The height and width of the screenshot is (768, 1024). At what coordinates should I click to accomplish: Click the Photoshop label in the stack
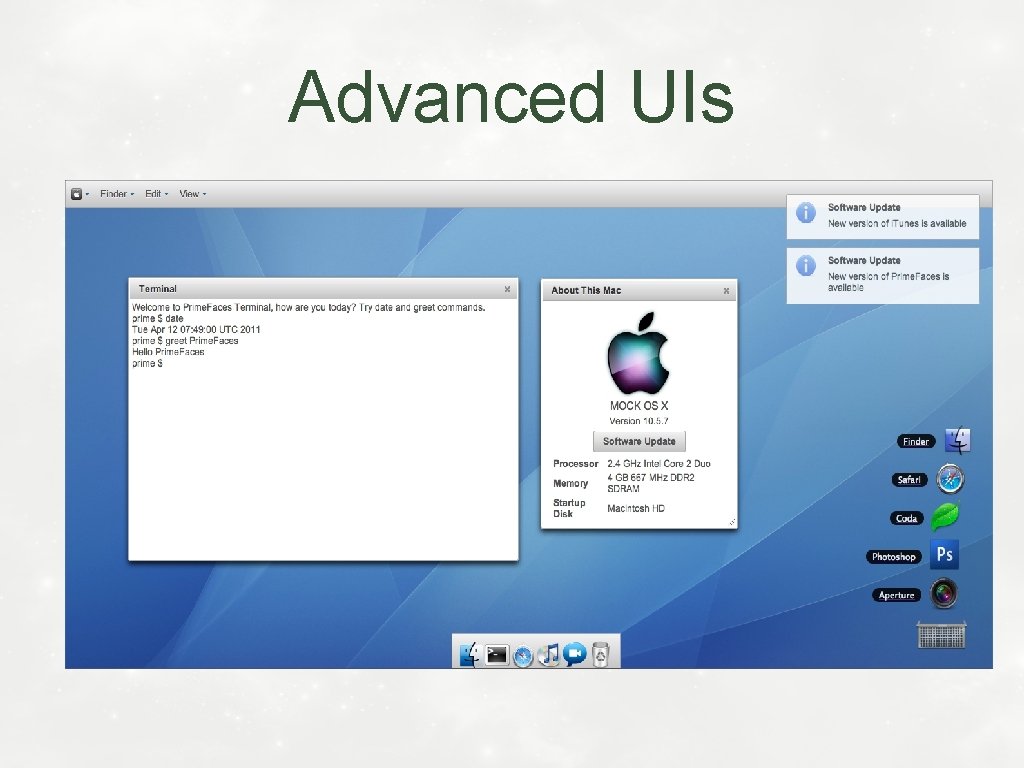click(893, 557)
